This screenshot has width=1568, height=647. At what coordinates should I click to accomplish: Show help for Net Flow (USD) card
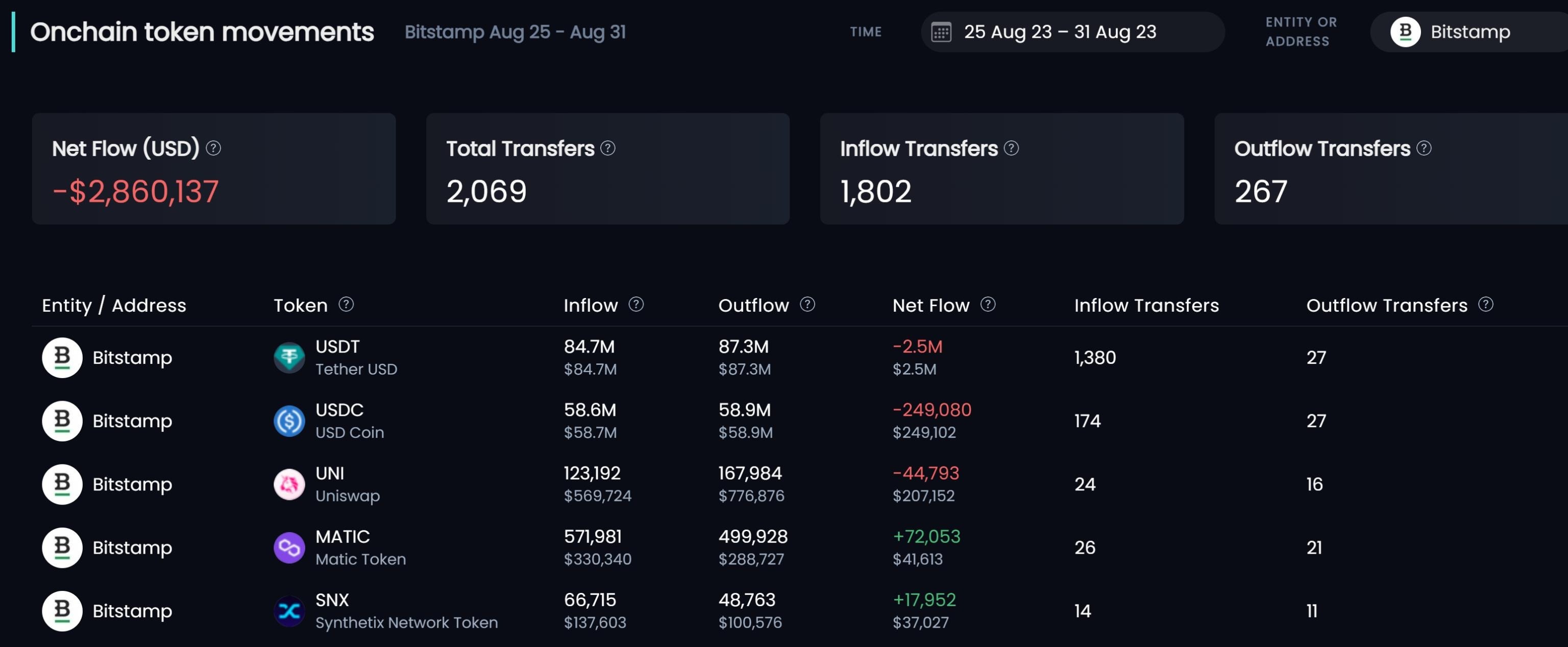[x=213, y=148]
